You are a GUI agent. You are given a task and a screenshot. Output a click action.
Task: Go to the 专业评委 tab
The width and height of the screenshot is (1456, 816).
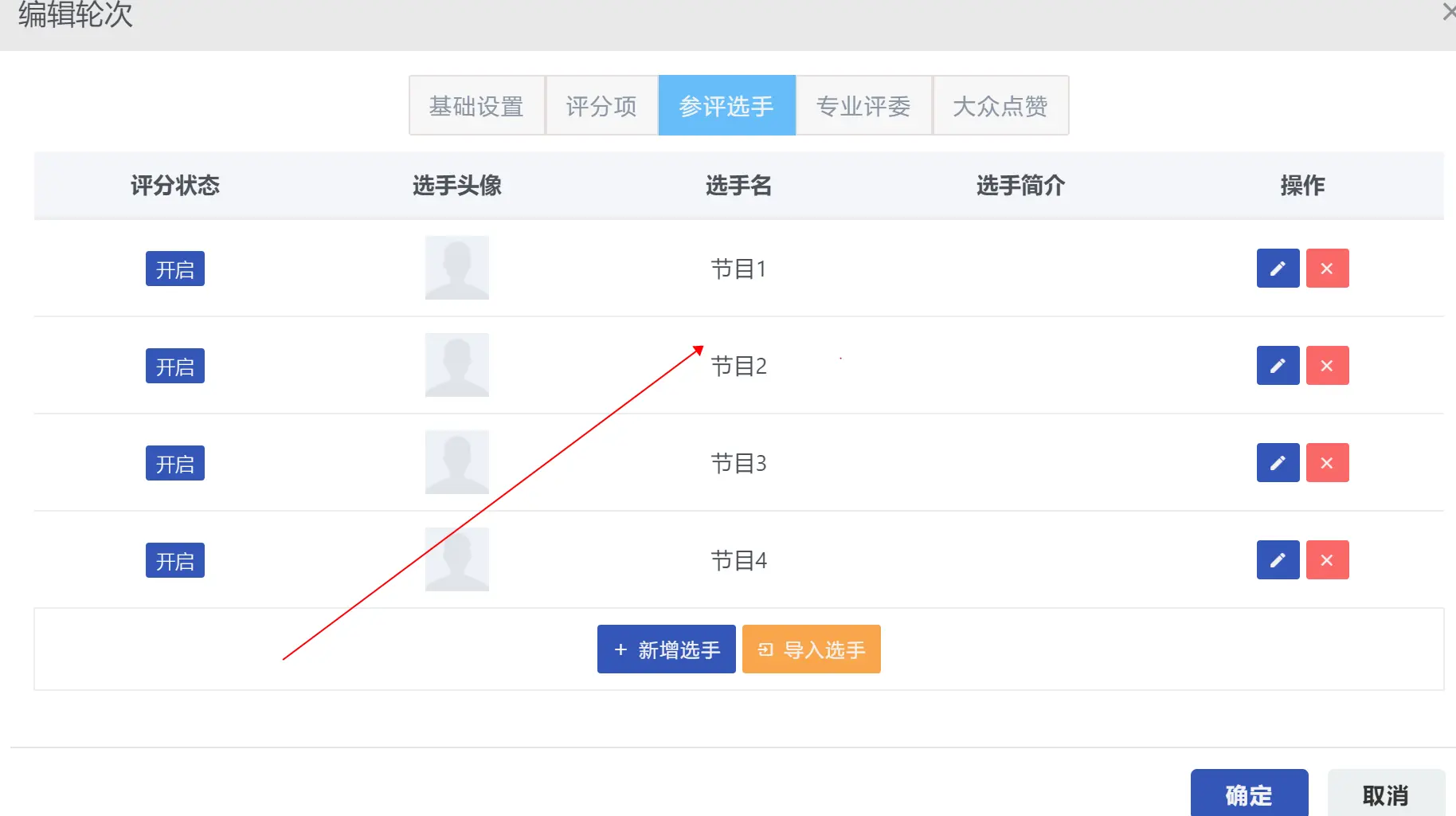click(863, 106)
